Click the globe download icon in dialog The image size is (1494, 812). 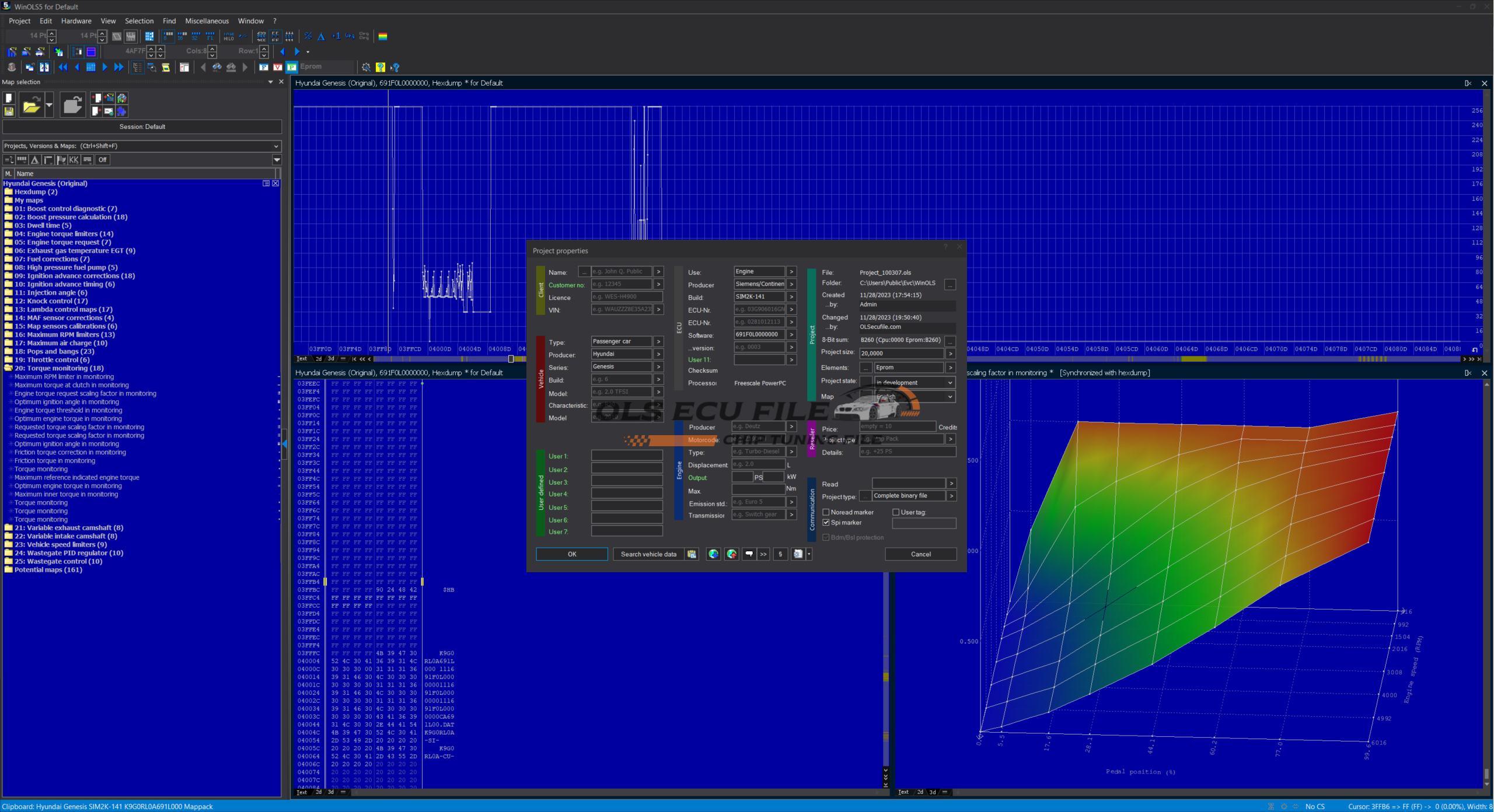713,554
